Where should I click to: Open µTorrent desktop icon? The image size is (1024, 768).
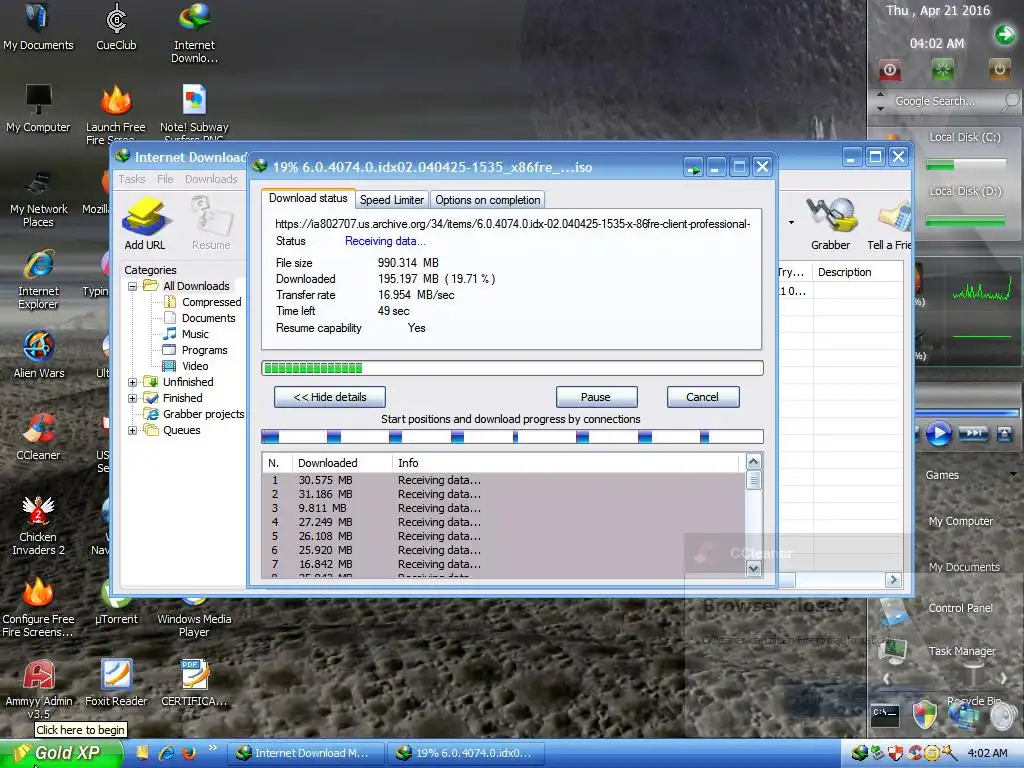116,602
